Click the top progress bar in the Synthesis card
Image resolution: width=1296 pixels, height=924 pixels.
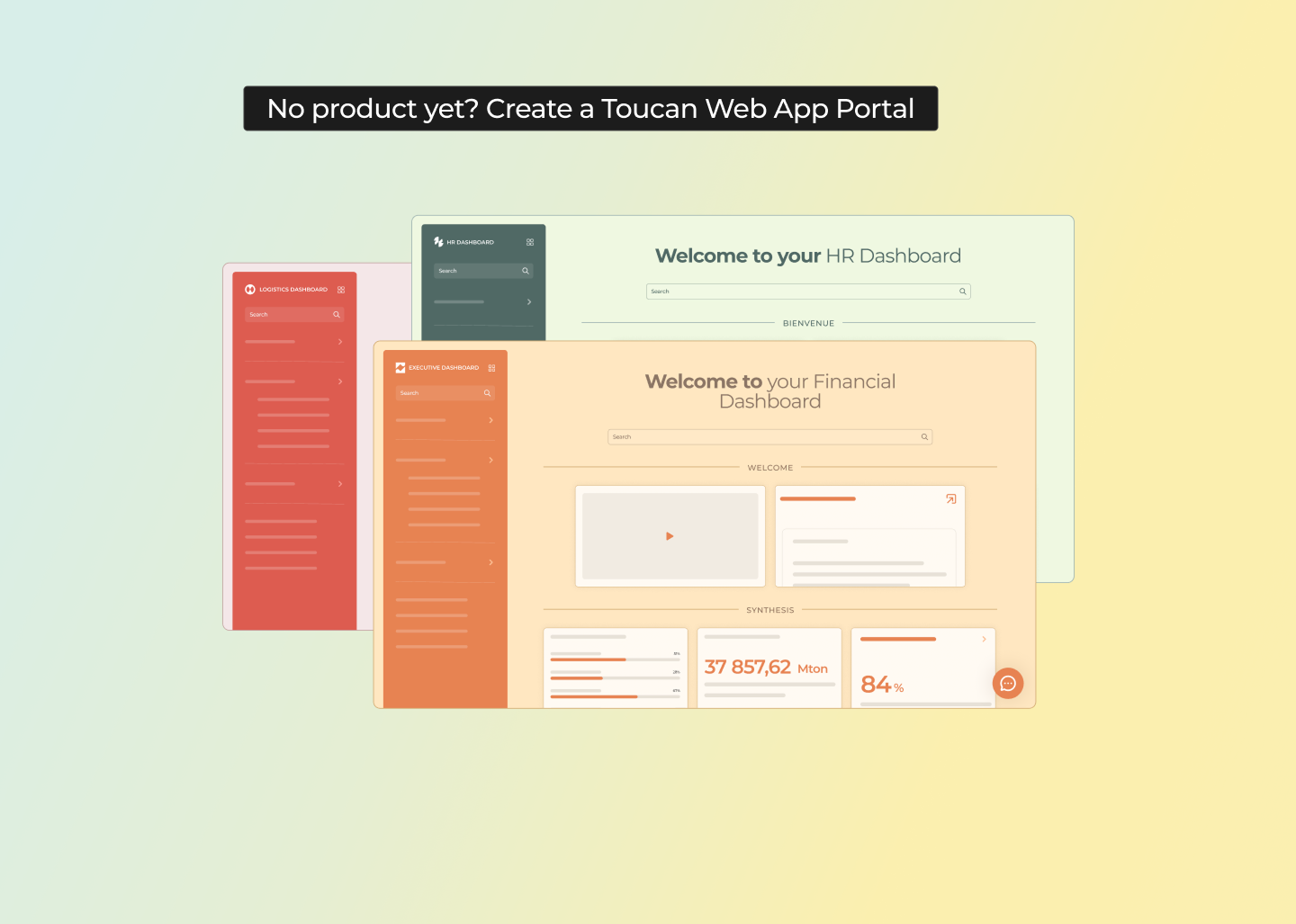pyautogui.click(x=615, y=659)
